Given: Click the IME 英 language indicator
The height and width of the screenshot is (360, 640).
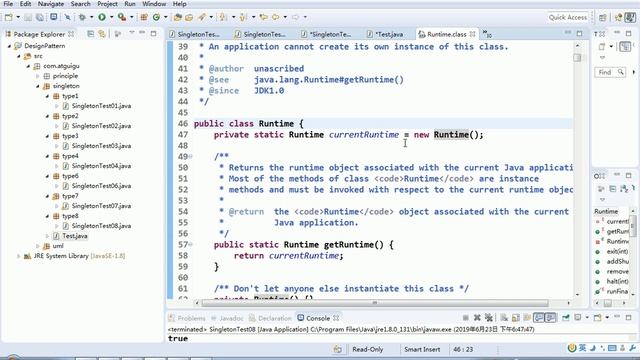Looking at the screenshot, I should [582, 348].
